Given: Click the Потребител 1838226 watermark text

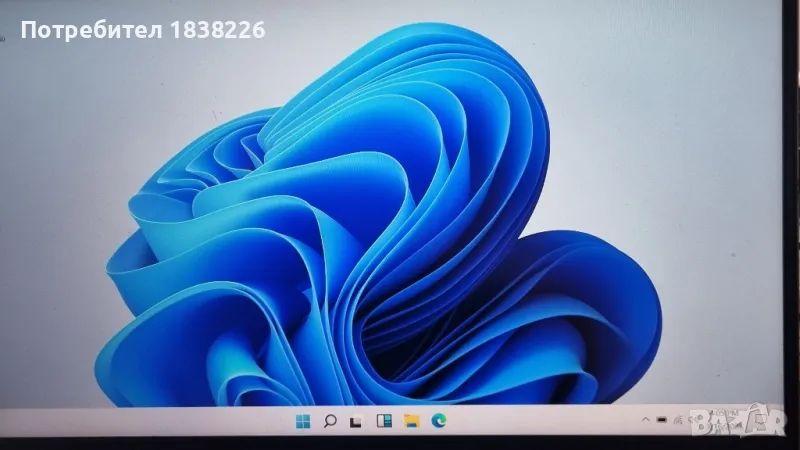Looking at the screenshot, I should point(142,31).
